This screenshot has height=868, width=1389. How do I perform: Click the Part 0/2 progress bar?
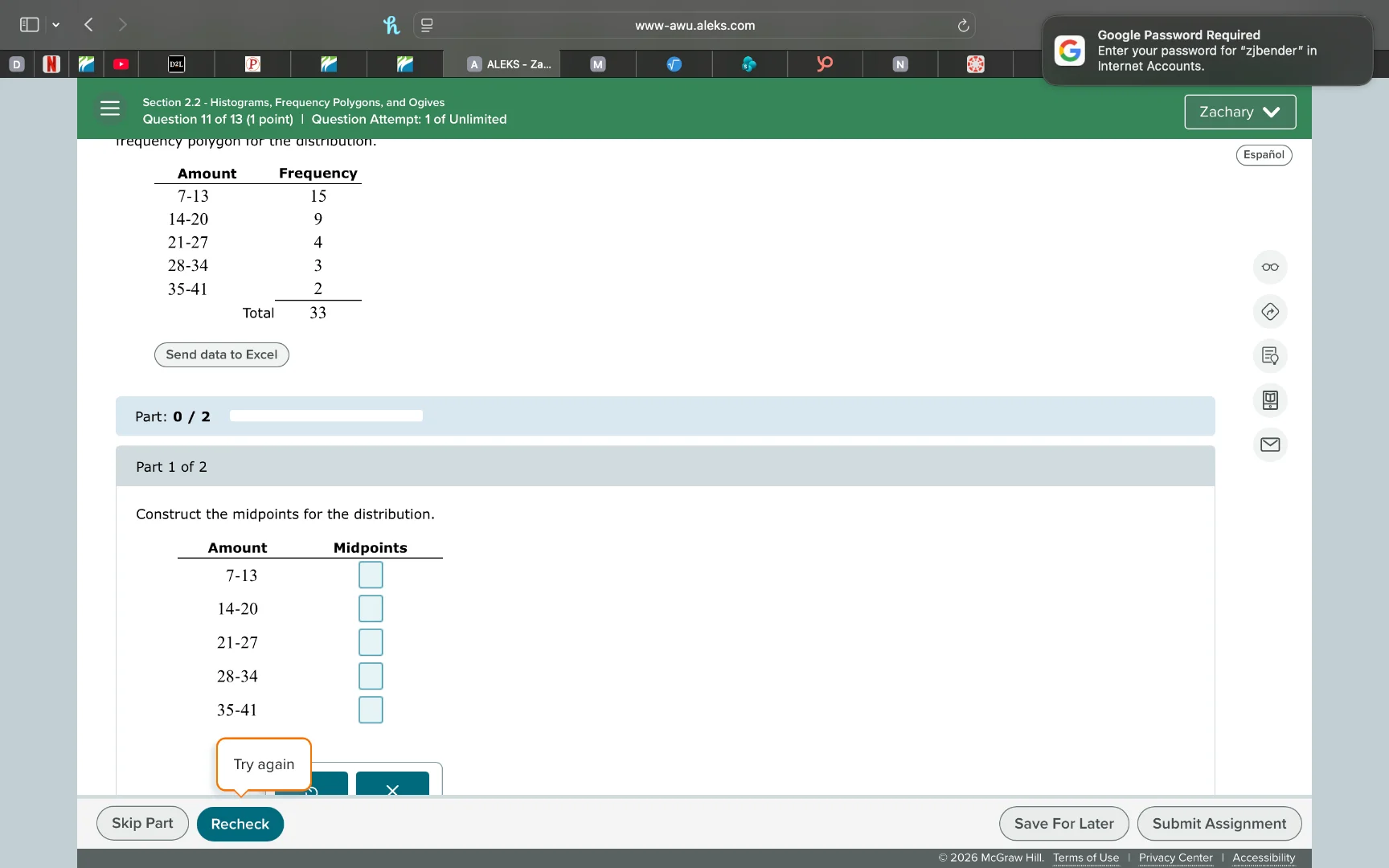click(x=326, y=416)
